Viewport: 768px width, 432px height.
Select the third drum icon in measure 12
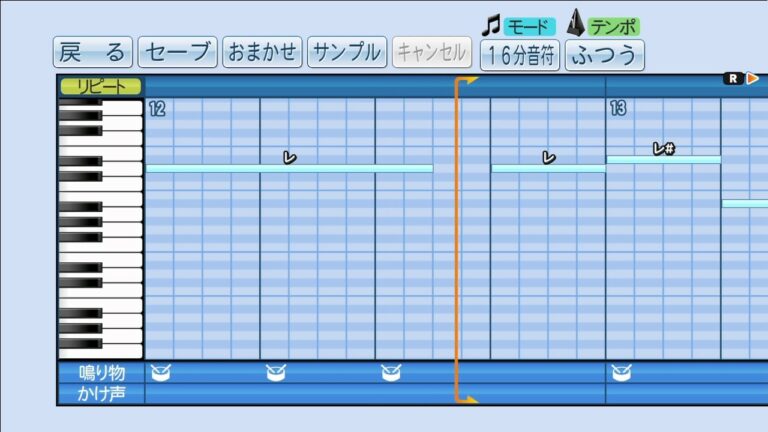[391, 373]
